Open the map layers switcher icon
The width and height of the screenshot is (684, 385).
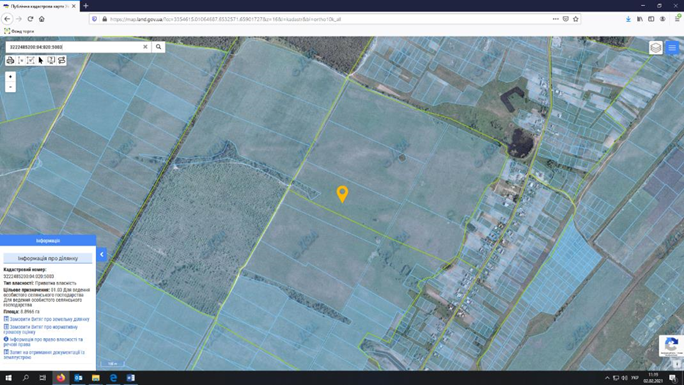click(x=656, y=48)
